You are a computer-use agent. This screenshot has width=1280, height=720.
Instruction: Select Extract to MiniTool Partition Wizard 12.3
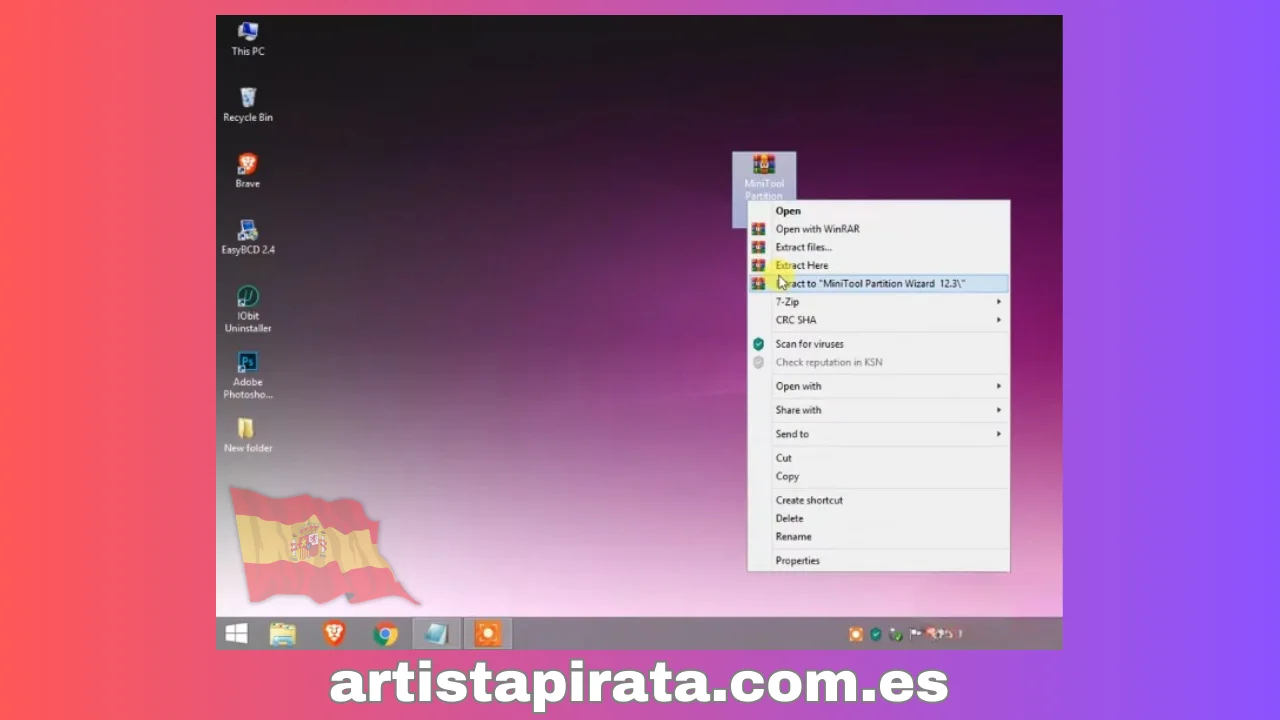point(870,284)
